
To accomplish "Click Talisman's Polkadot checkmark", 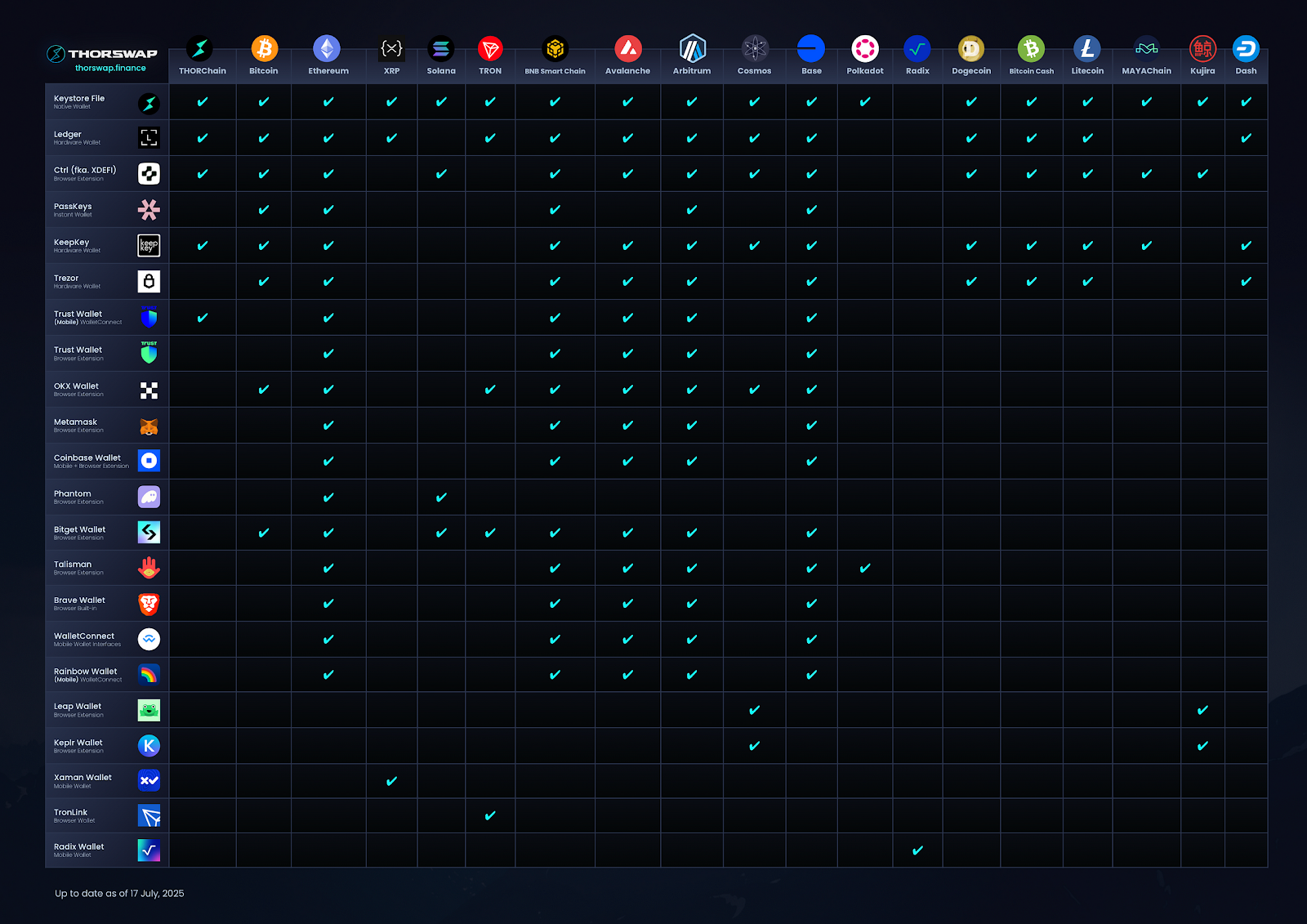I will pos(865,568).
